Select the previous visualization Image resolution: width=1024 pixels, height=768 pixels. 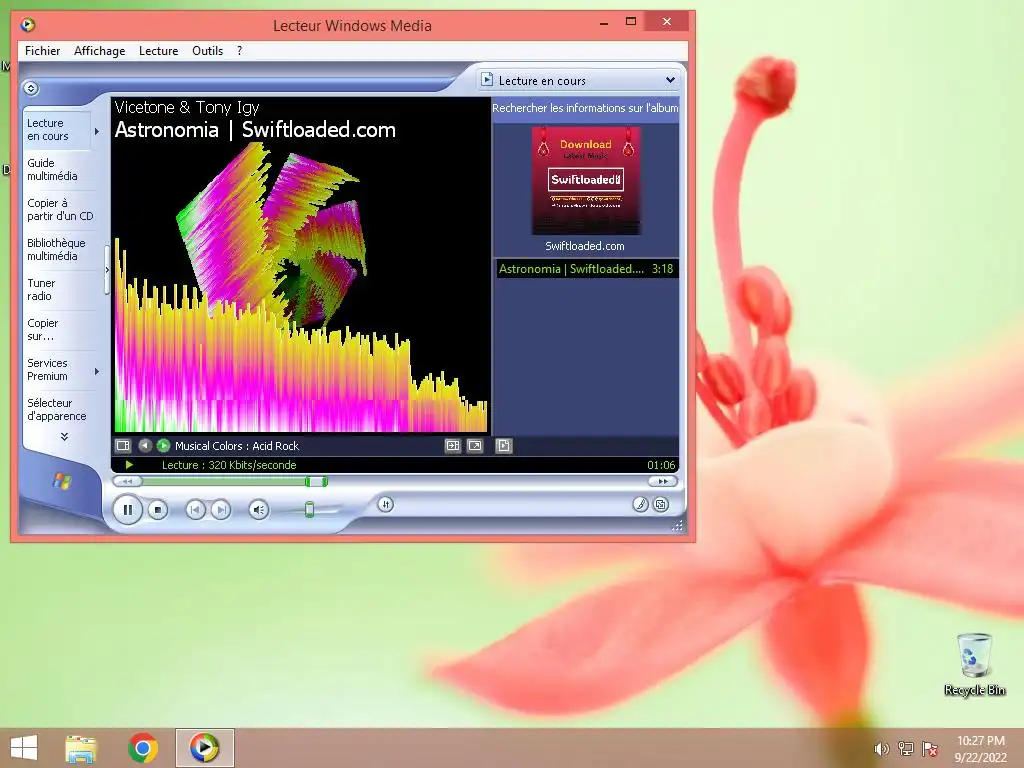pyautogui.click(x=145, y=445)
